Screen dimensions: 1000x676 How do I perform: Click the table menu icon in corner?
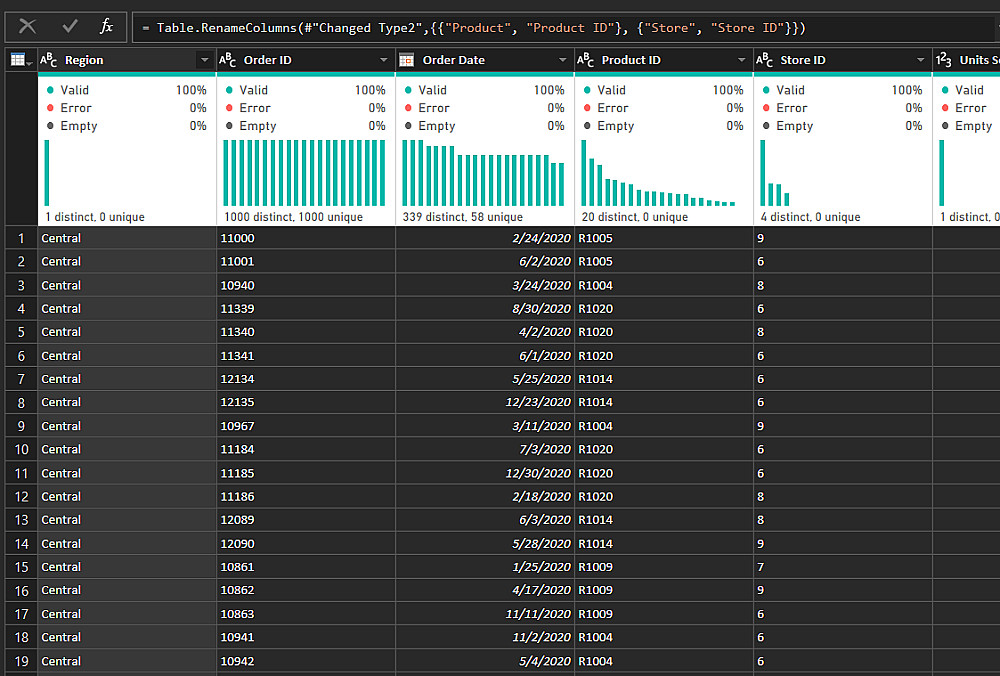[x=20, y=60]
